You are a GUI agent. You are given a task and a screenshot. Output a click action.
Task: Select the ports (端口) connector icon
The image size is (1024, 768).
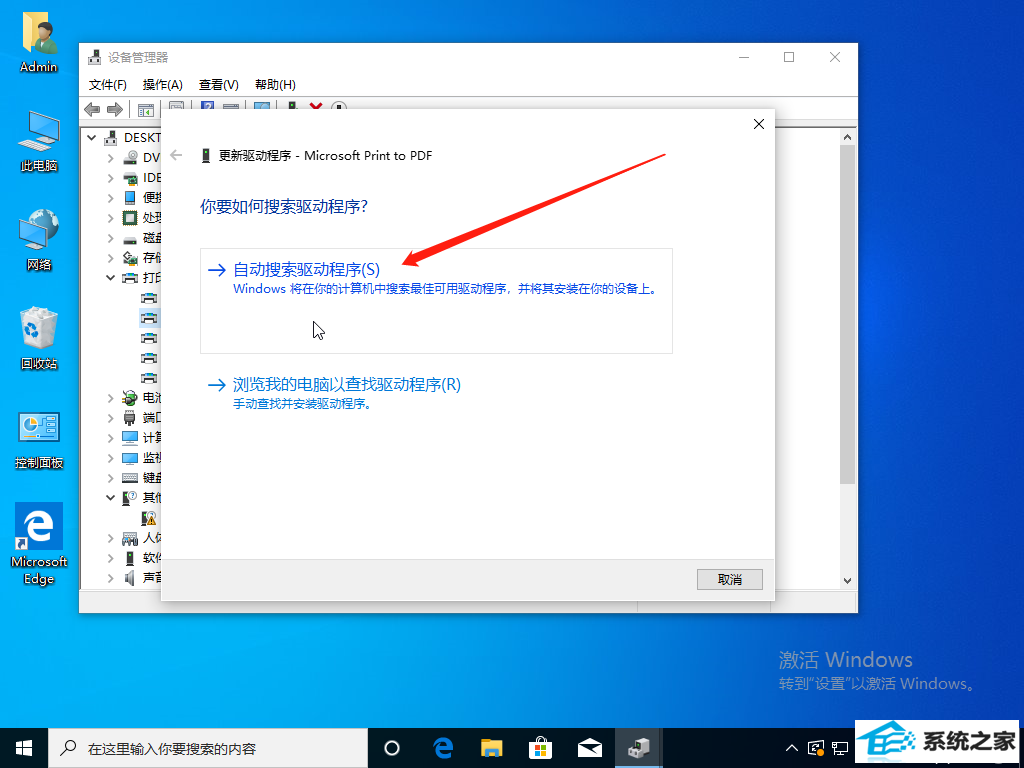pos(131,417)
